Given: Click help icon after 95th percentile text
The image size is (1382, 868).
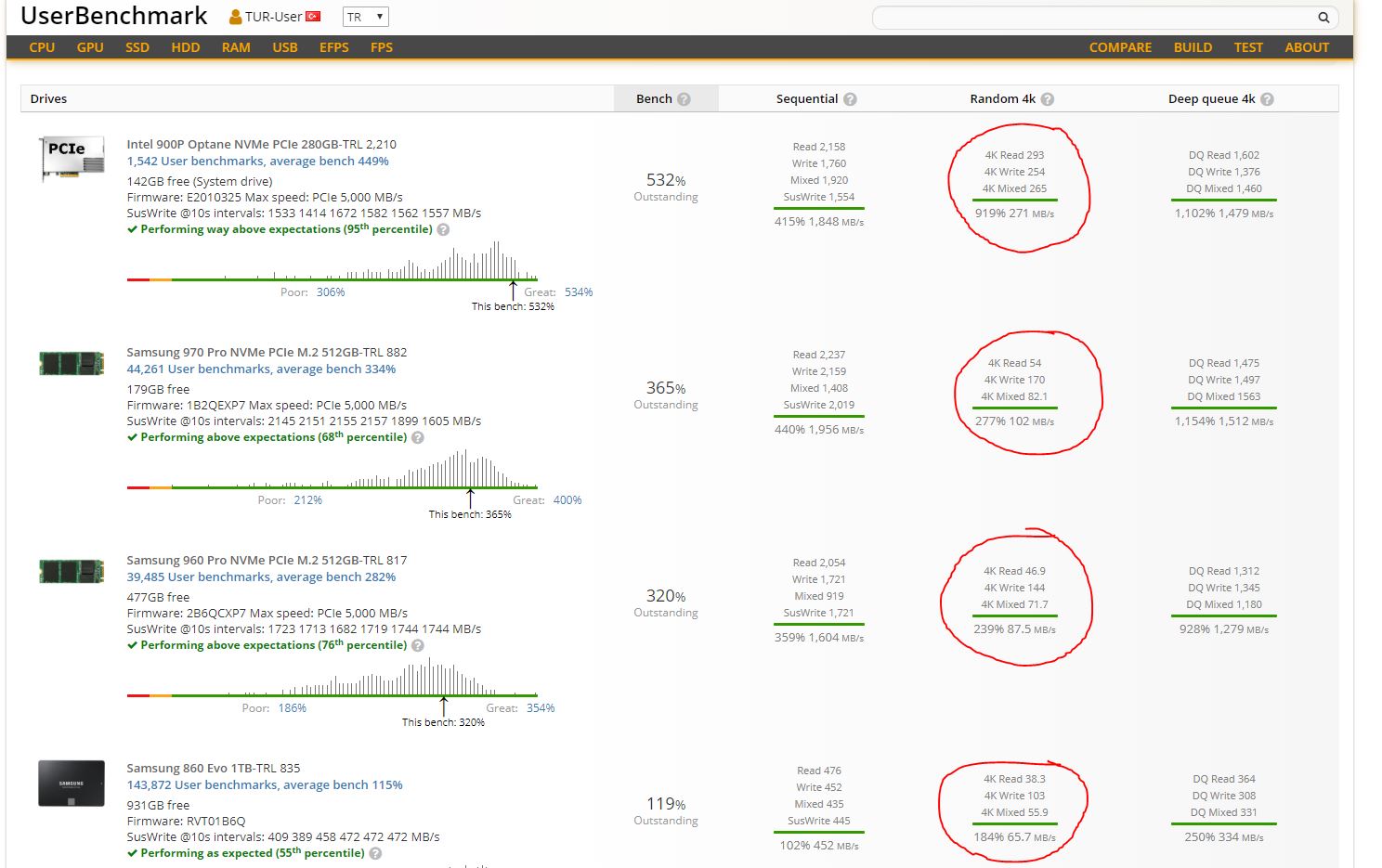Looking at the screenshot, I should (443, 229).
